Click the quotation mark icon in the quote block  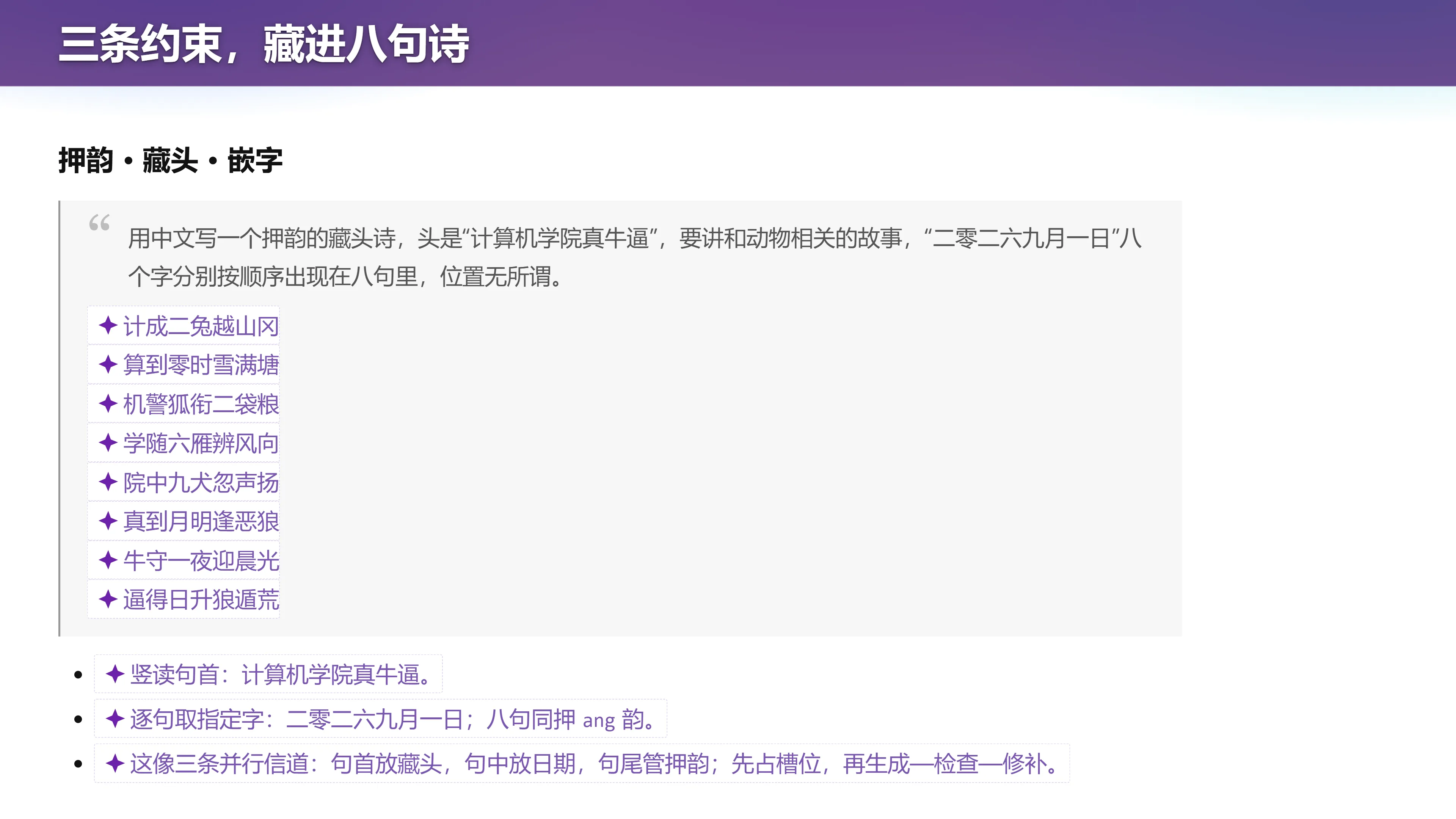coord(99,223)
